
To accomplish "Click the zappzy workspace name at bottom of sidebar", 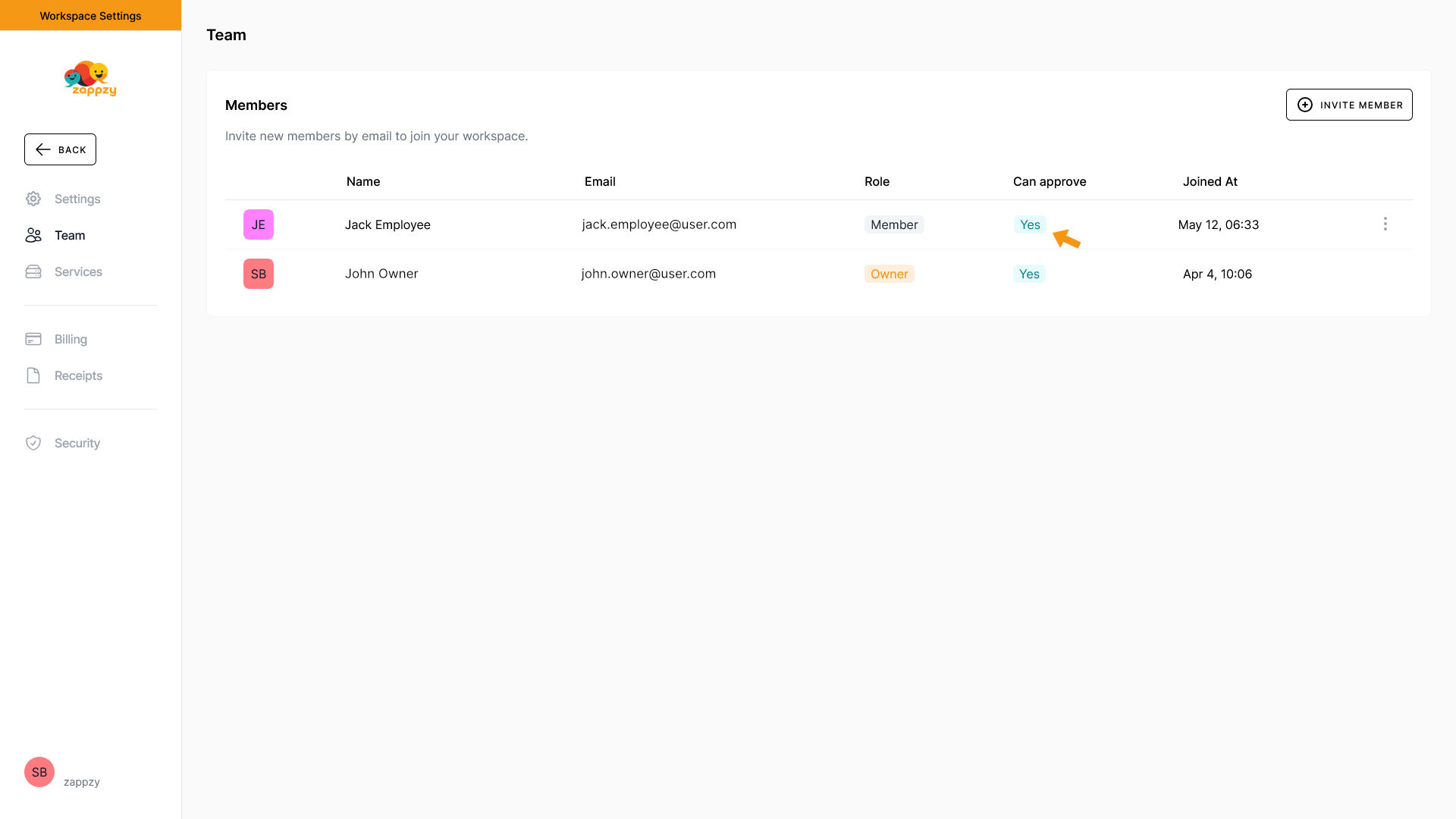I will pyautogui.click(x=82, y=782).
